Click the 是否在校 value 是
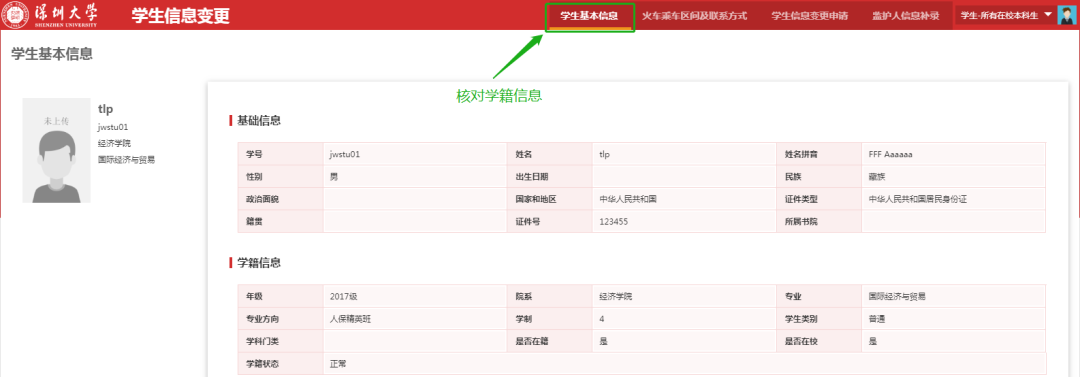The height and width of the screenshot is (377, 1080). click(873, 341)
